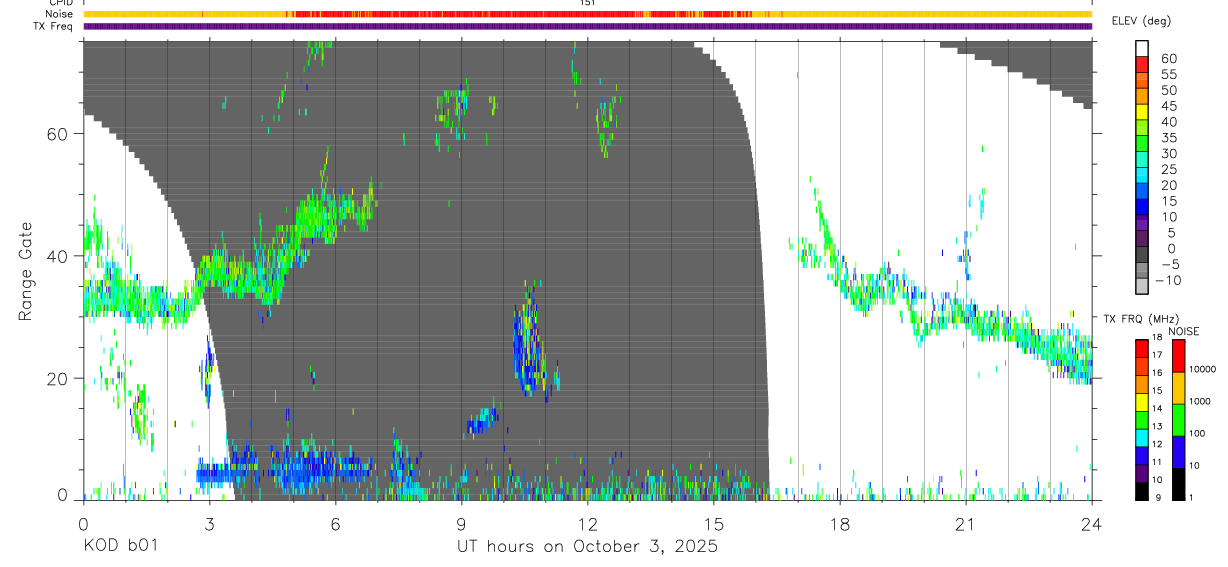
Task: Click the green 100–1000 NOISE legend segment
Action: 1179,419
